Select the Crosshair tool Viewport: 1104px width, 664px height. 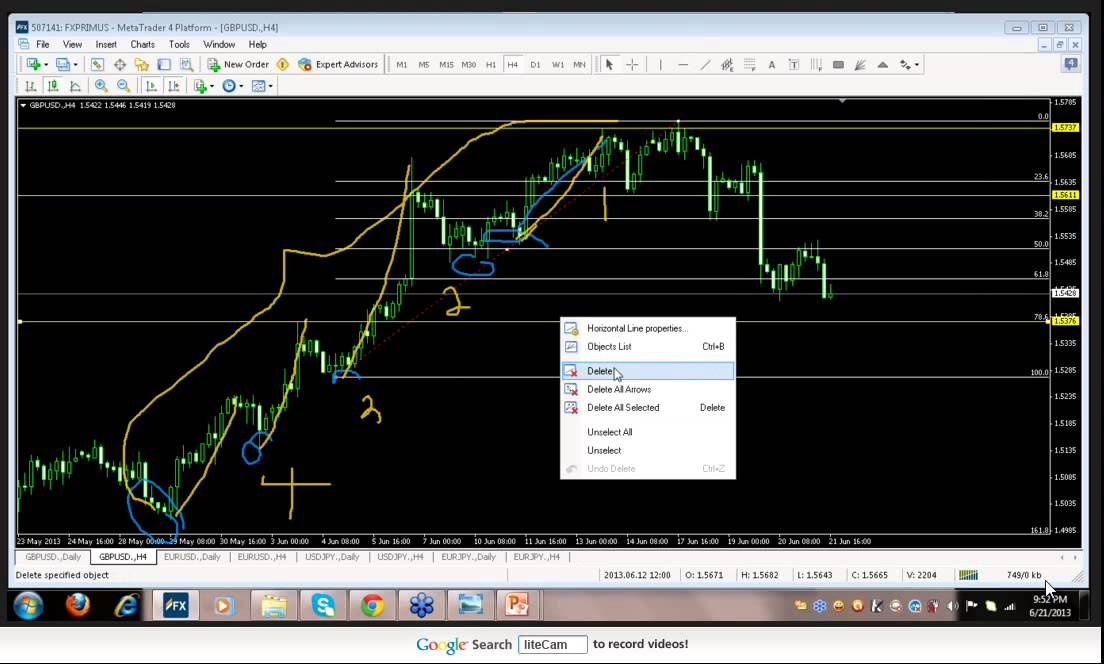point(632,64)
